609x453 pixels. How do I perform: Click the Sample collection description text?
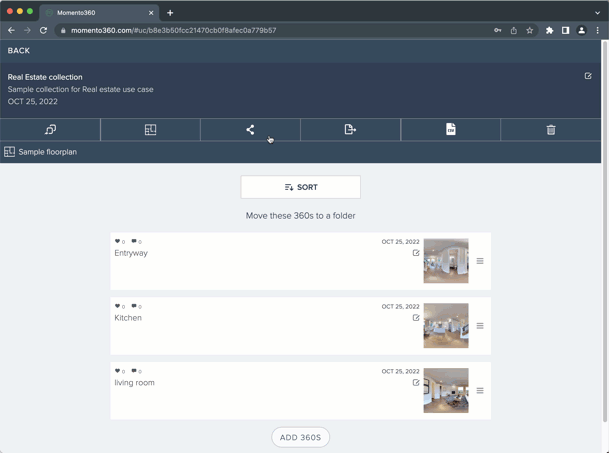(80, 89)
